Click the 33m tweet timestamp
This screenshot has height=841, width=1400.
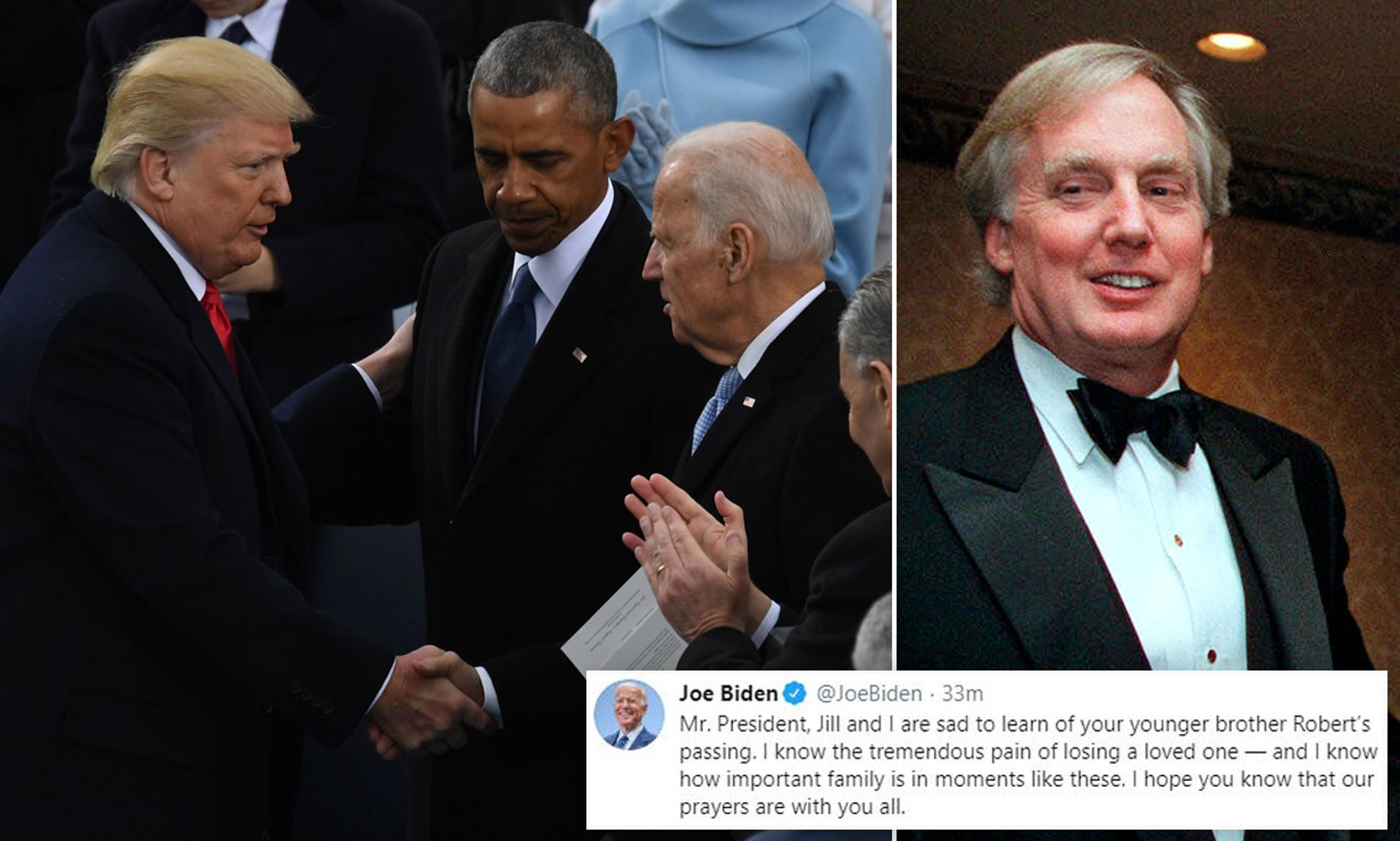coord(962,693)
